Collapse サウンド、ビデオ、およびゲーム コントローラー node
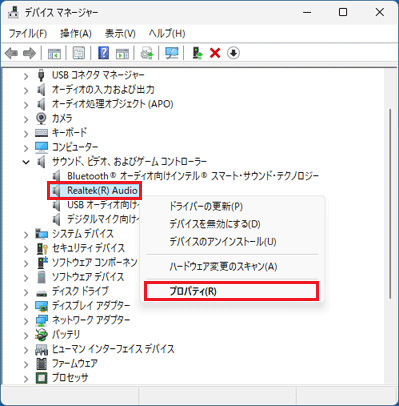This screenshot has height=406, width=399. tap(26, 162)
